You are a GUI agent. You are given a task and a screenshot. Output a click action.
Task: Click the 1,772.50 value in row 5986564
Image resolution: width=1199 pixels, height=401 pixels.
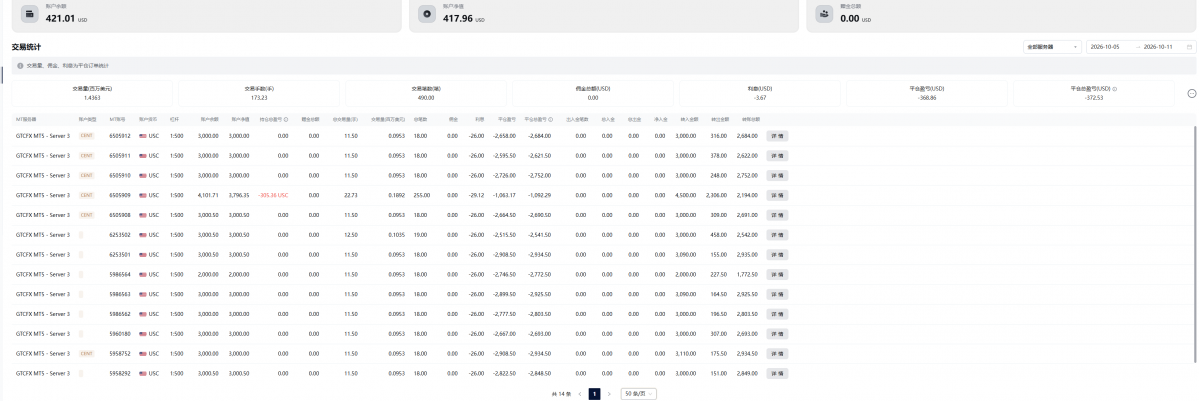coord(746,274)
